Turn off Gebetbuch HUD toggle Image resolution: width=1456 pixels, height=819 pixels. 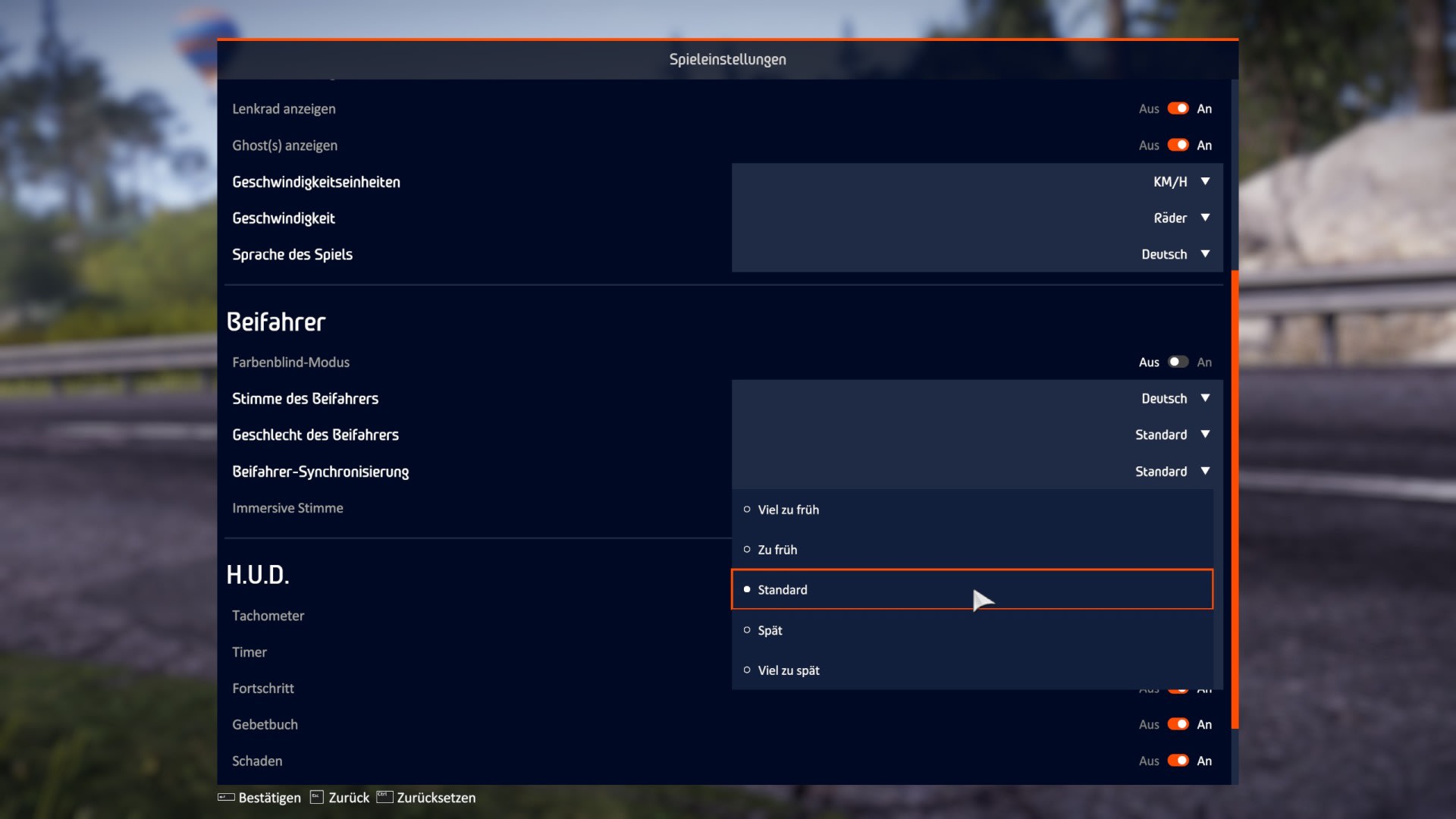pos(1178,724)
